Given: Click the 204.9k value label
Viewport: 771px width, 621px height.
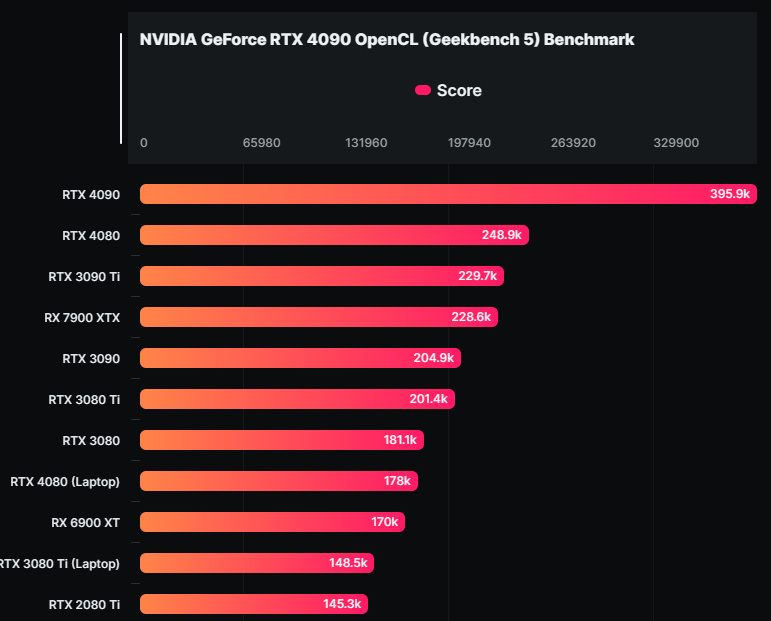Looking at the screenshot, I should point(434,358).
